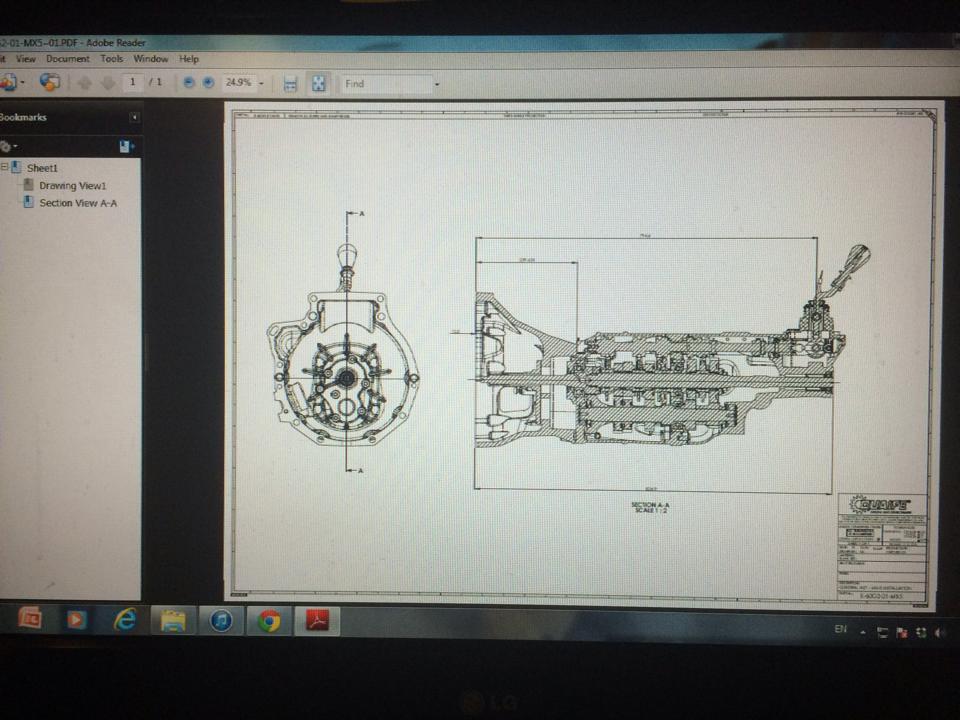Toggle fit one full page icon
Viewport: 960px width, 720px height.
tap(318, 83)
